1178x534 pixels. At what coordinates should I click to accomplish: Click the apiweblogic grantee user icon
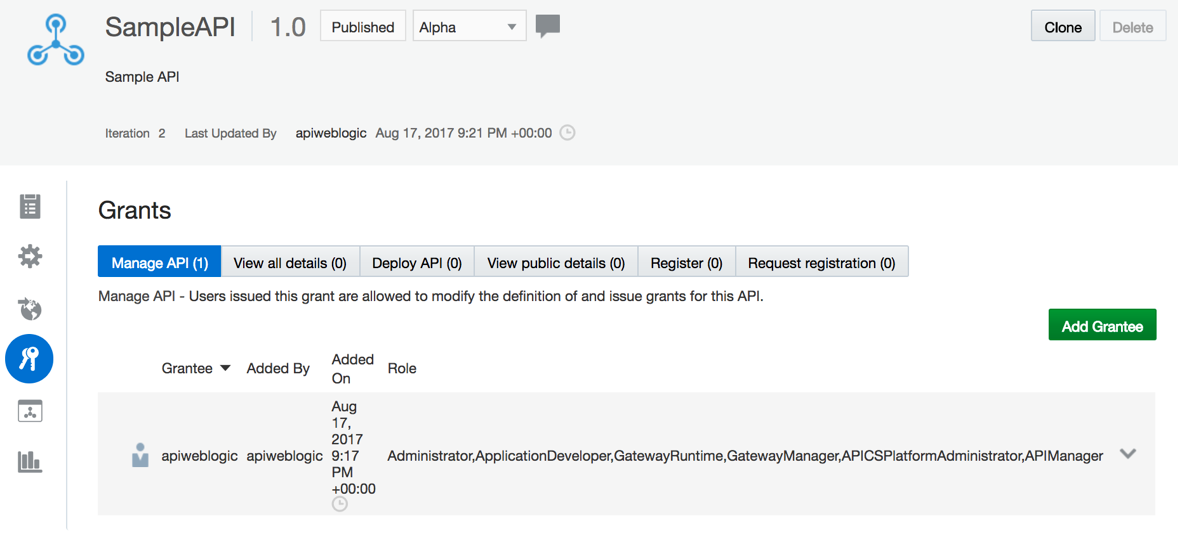coord(140,455)
